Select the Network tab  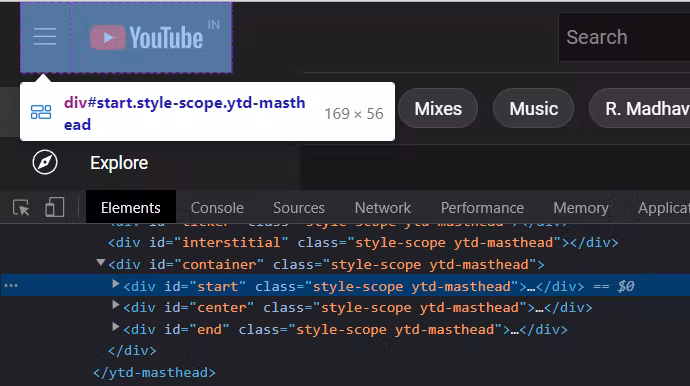[383, 208]
